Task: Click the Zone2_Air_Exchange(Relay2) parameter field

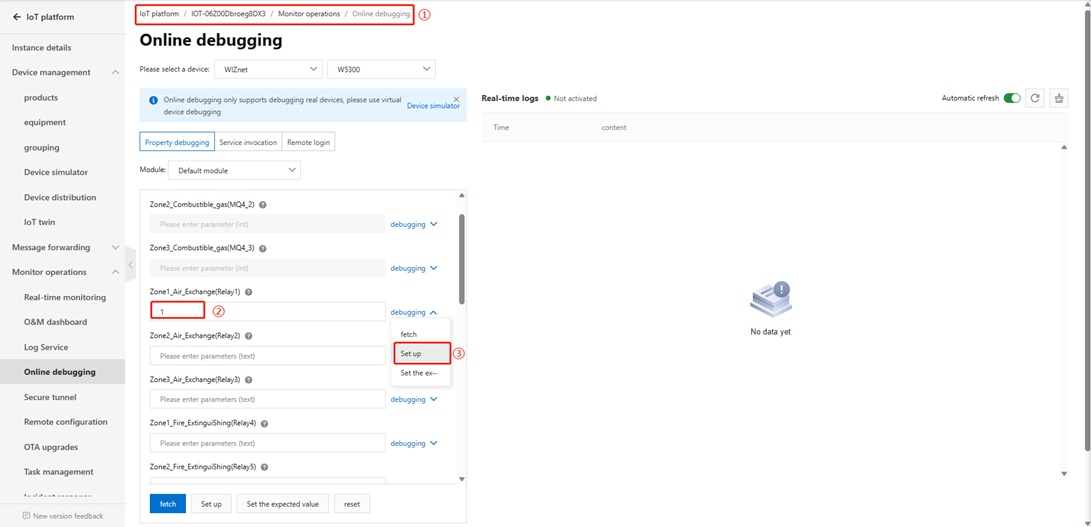Action: (x=267, y=356)
